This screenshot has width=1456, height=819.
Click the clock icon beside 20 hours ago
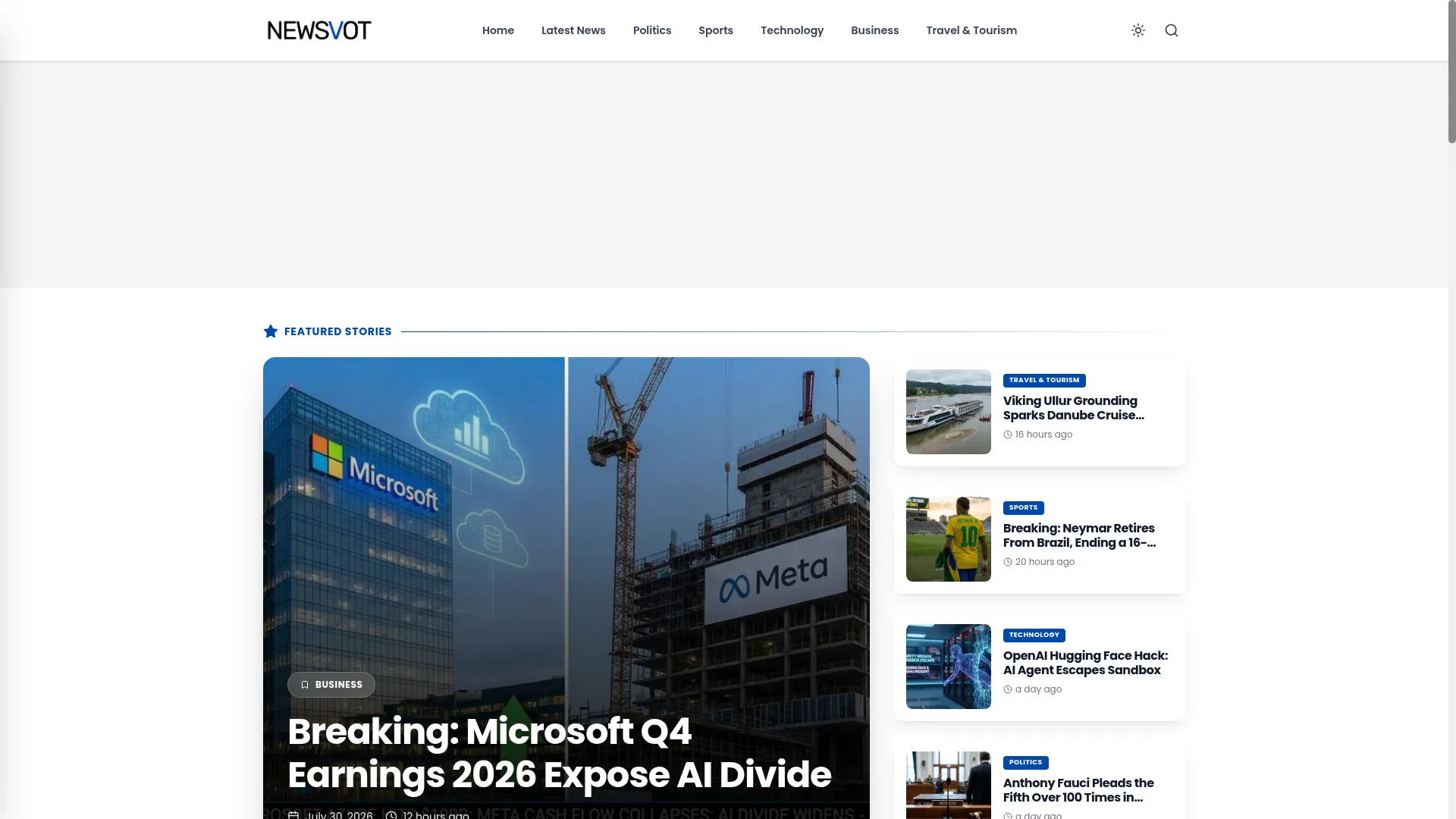(x=1008, y=562)
